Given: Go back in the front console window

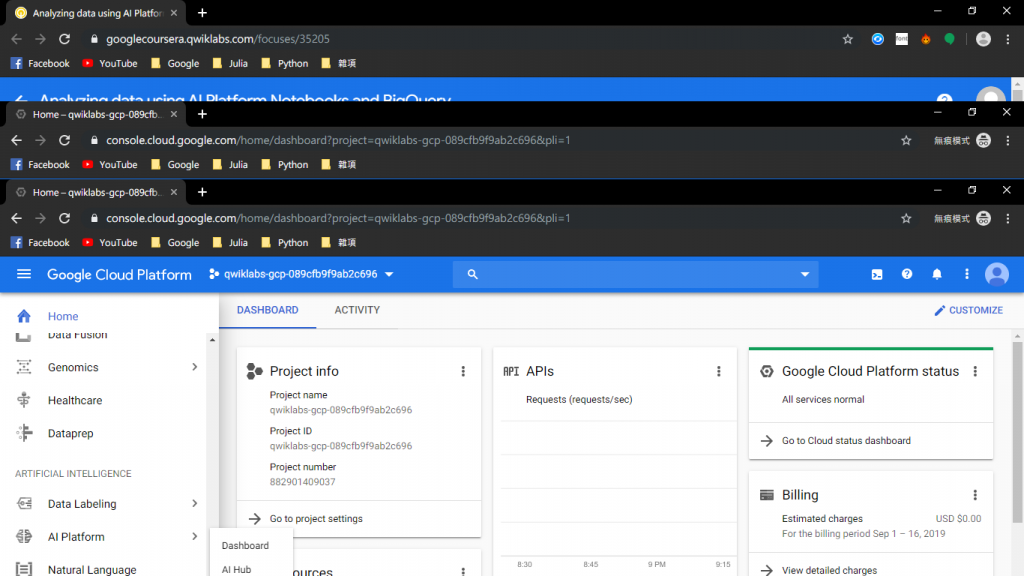Looking at the screenshot, I should point(16,218).
